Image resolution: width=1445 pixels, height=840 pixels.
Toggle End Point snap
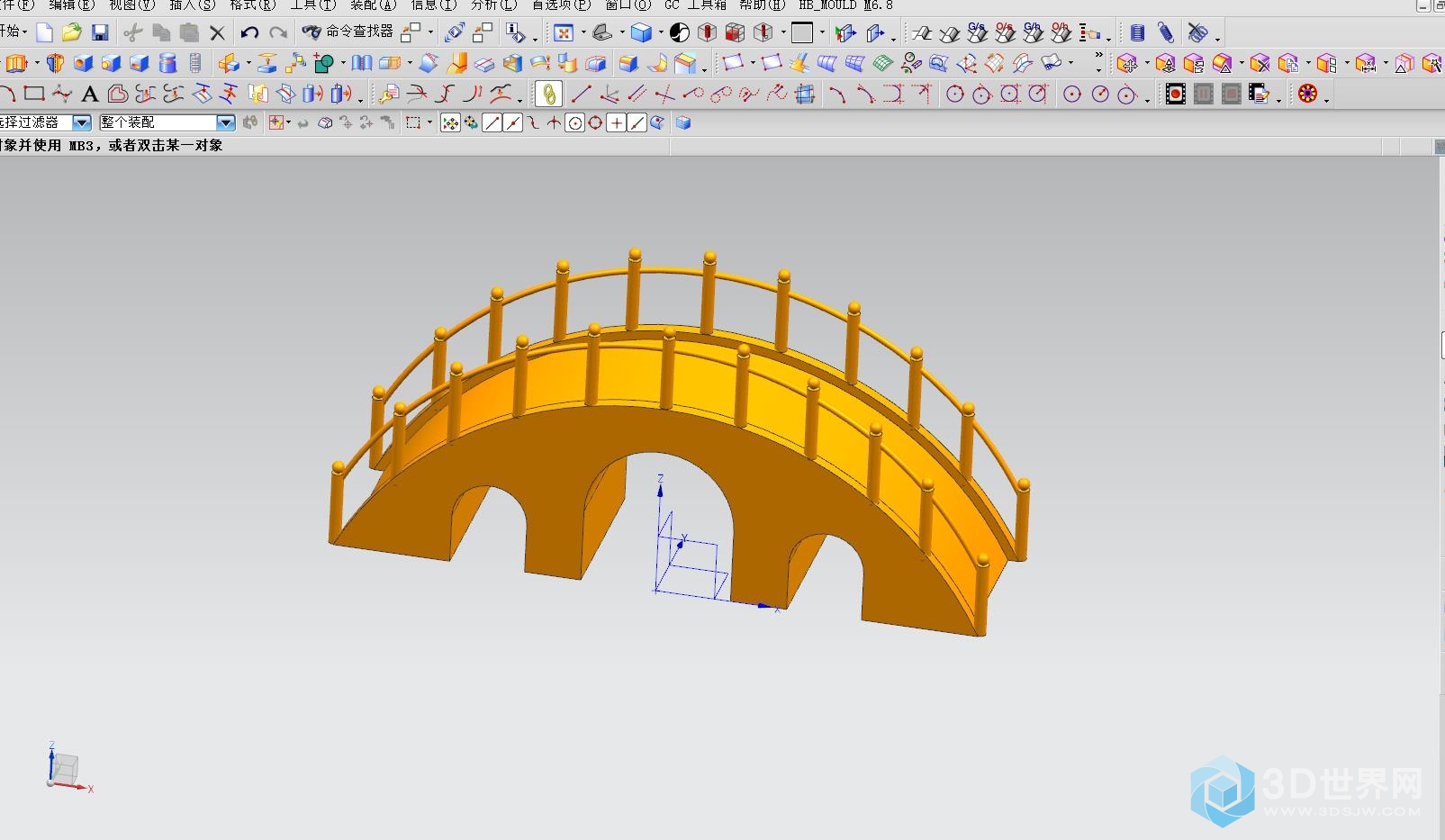(492, 123)
